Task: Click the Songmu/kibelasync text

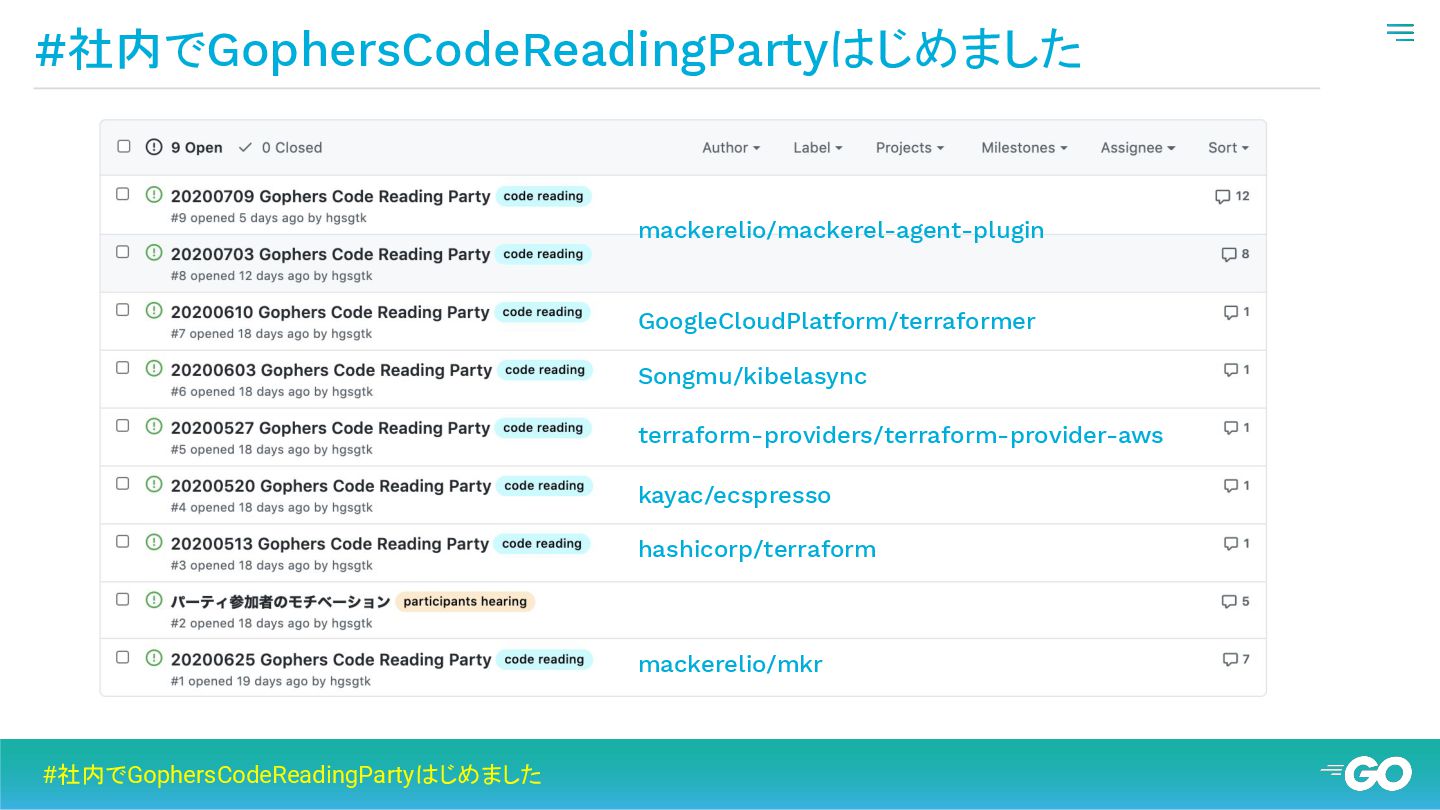Action: click(752, 377)
